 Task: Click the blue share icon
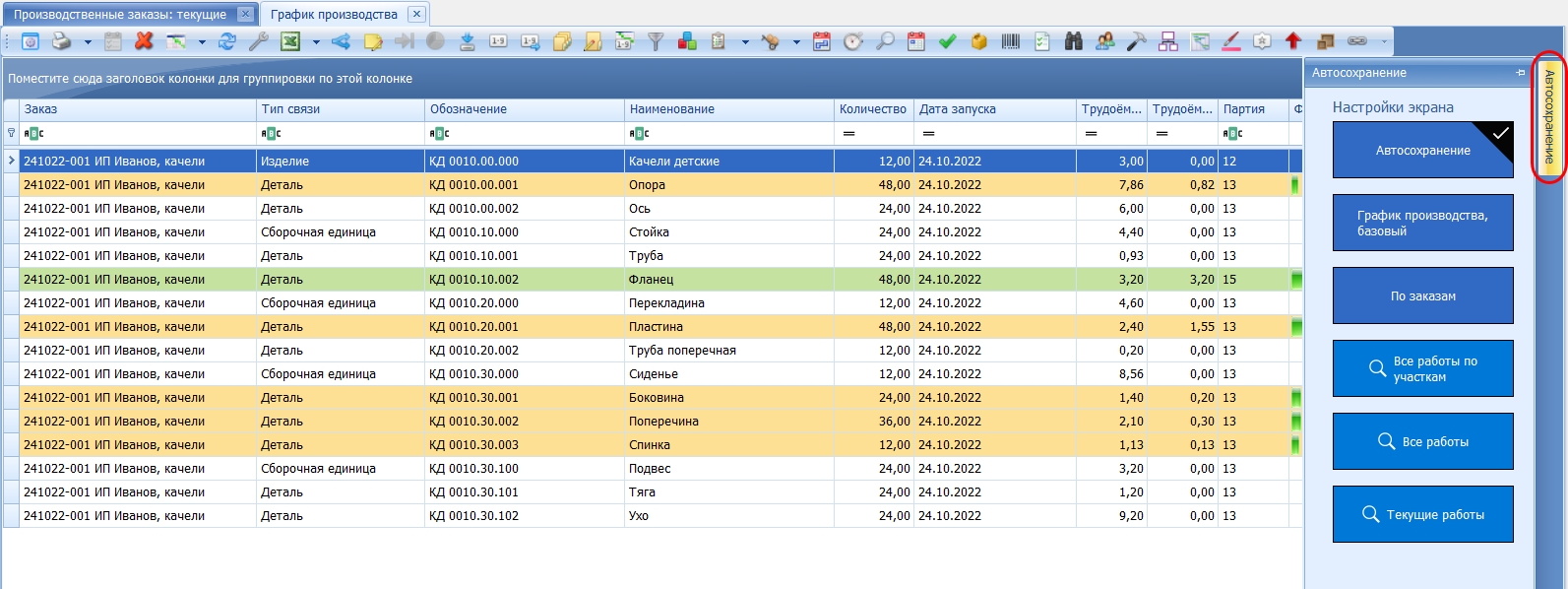pos(341,41)
